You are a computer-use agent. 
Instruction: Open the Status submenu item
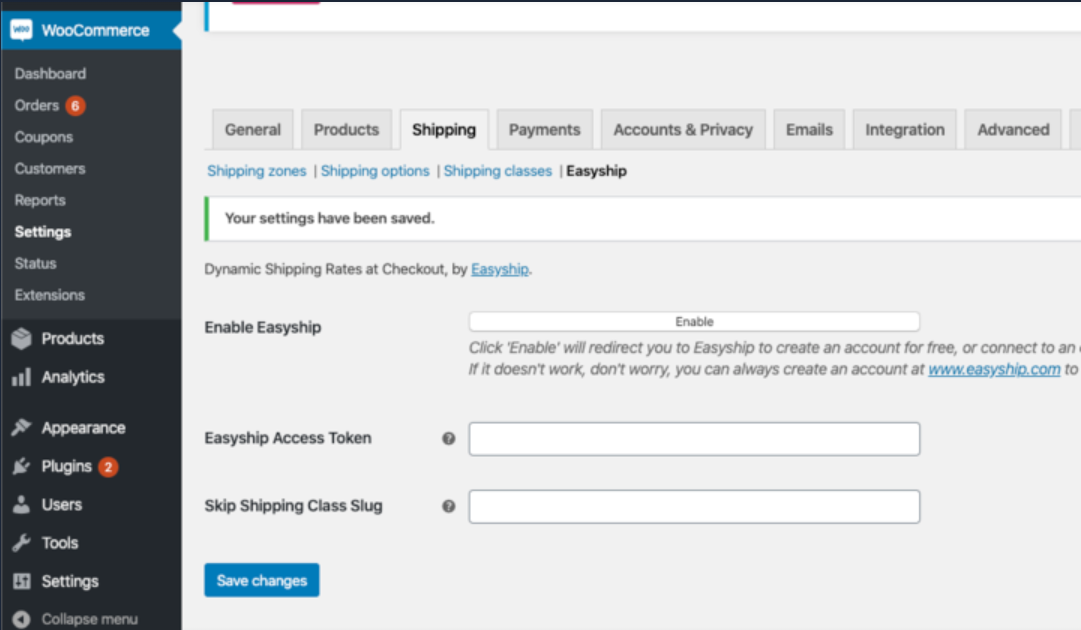click(x=35, y=263)
